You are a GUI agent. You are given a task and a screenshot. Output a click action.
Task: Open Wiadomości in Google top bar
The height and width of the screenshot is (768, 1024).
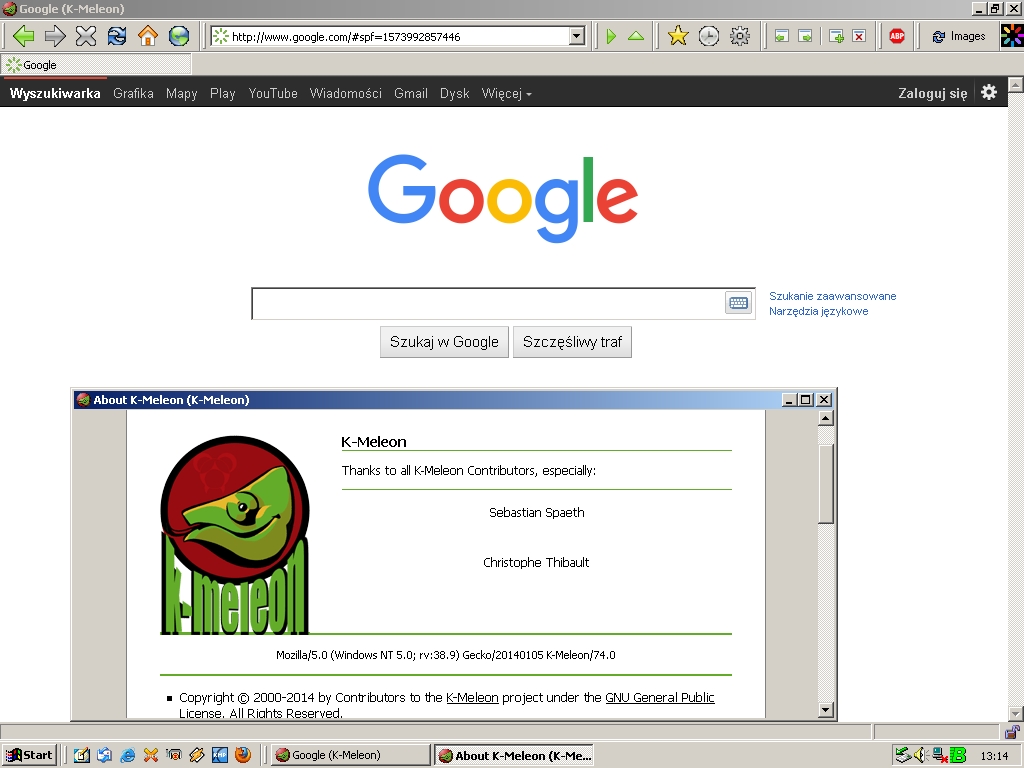345,93
